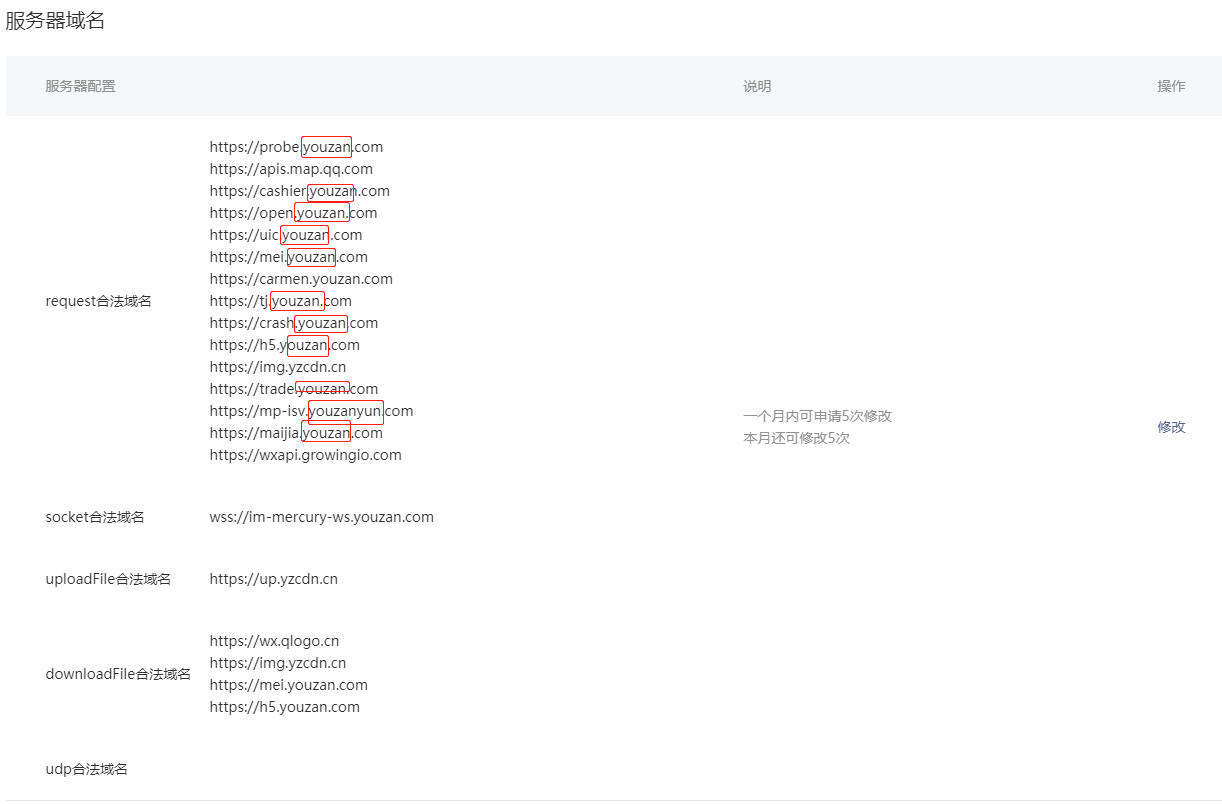The height and width of the screenshot is (804, 1222).
Task: Click https://h5.youzan.com in the request domain list
Action: pos(285,345)
